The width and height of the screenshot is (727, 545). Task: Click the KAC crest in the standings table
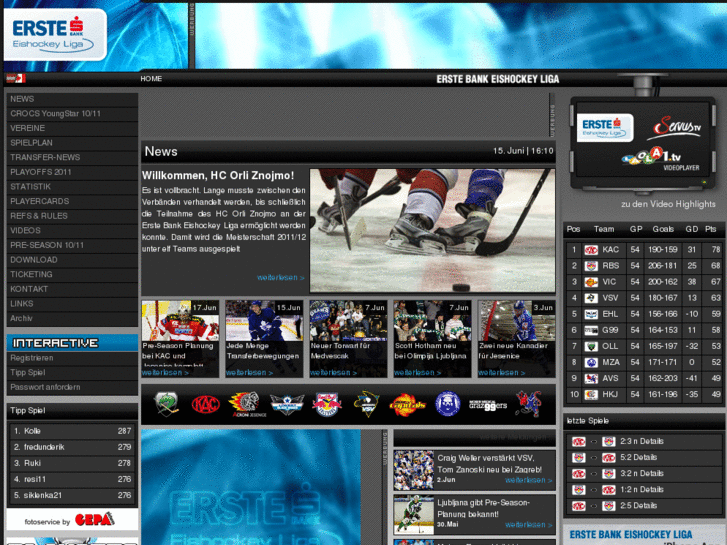[591, 250]
